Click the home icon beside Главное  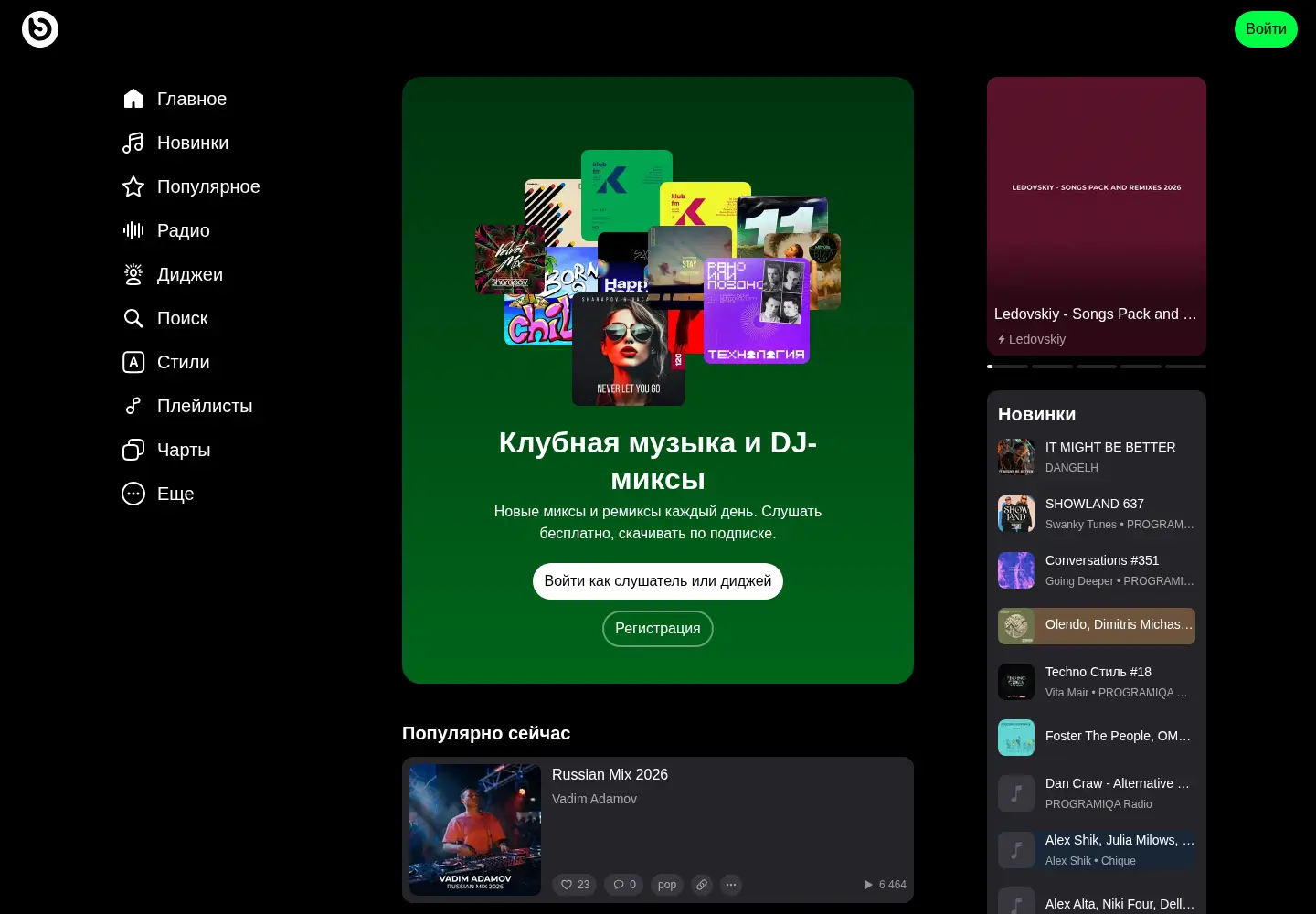(x=133, y=99)
